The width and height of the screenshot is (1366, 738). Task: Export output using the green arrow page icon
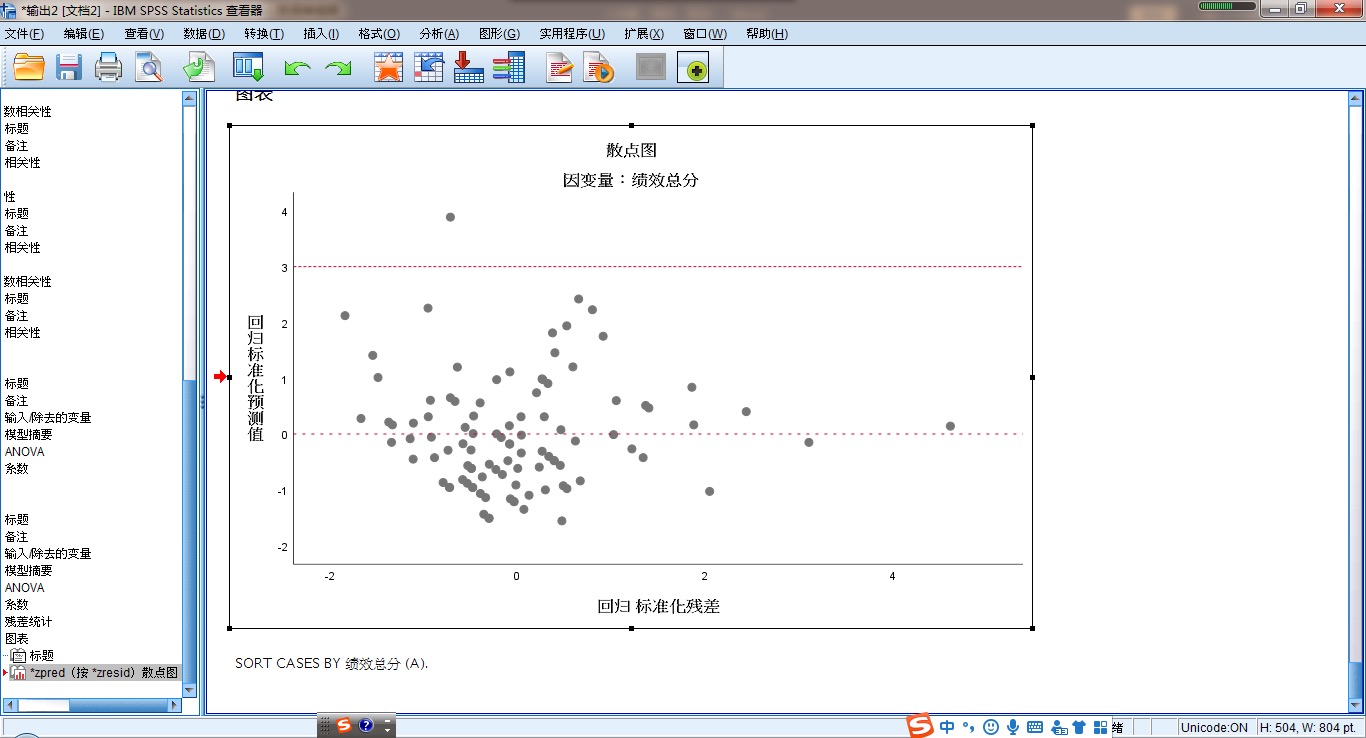point(199,67)
